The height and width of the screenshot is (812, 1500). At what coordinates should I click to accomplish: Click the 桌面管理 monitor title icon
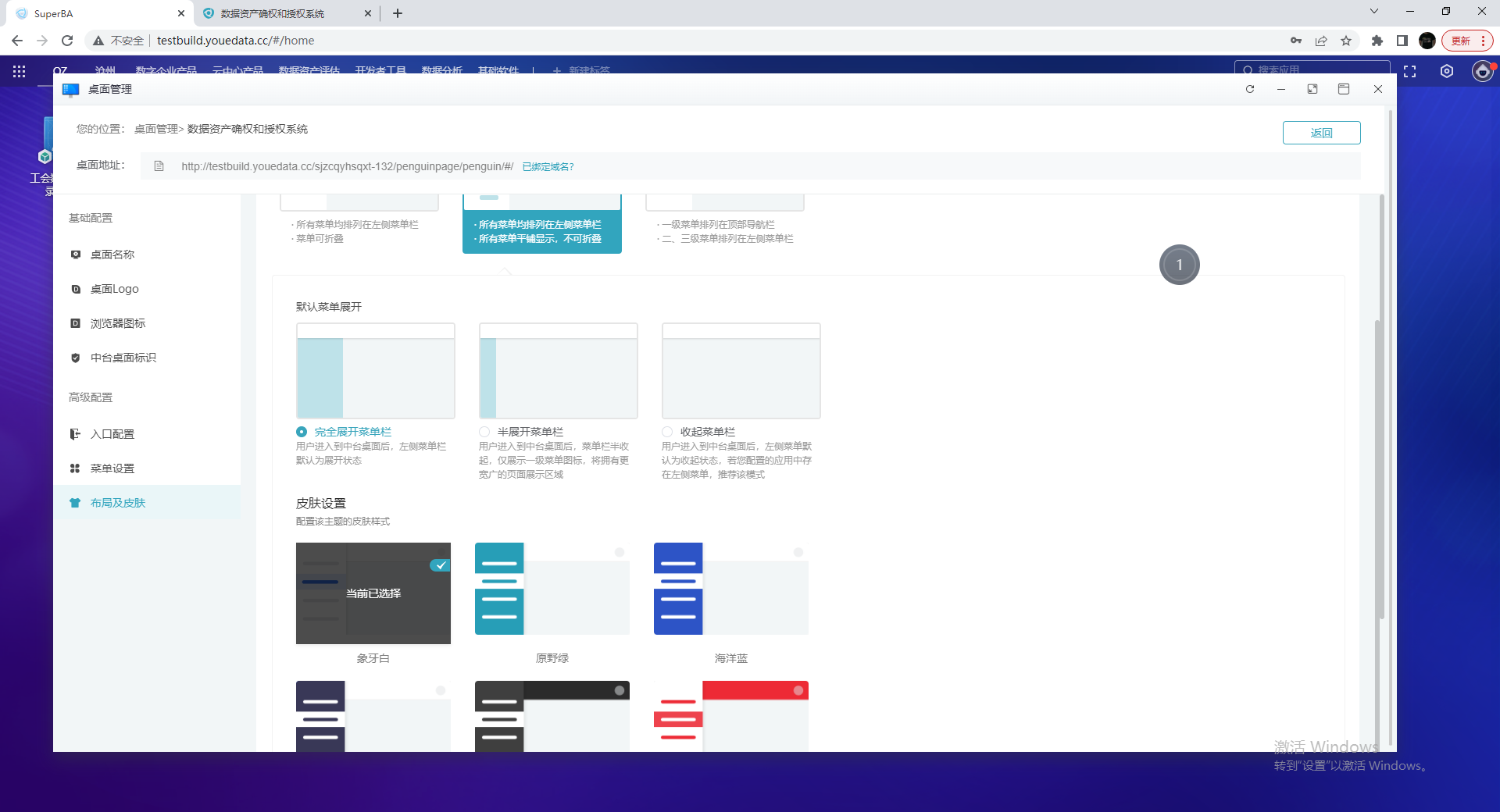click(x=71, y=90)
